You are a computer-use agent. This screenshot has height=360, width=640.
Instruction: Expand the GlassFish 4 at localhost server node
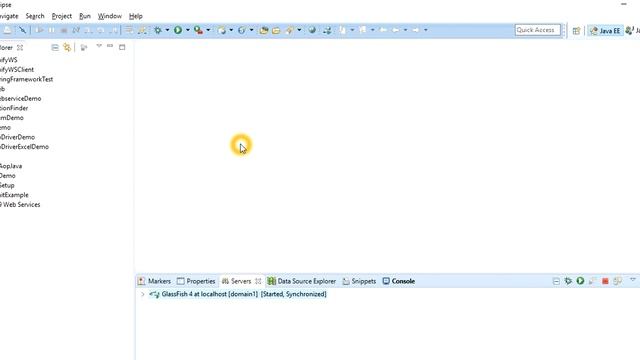coord(142,294)
